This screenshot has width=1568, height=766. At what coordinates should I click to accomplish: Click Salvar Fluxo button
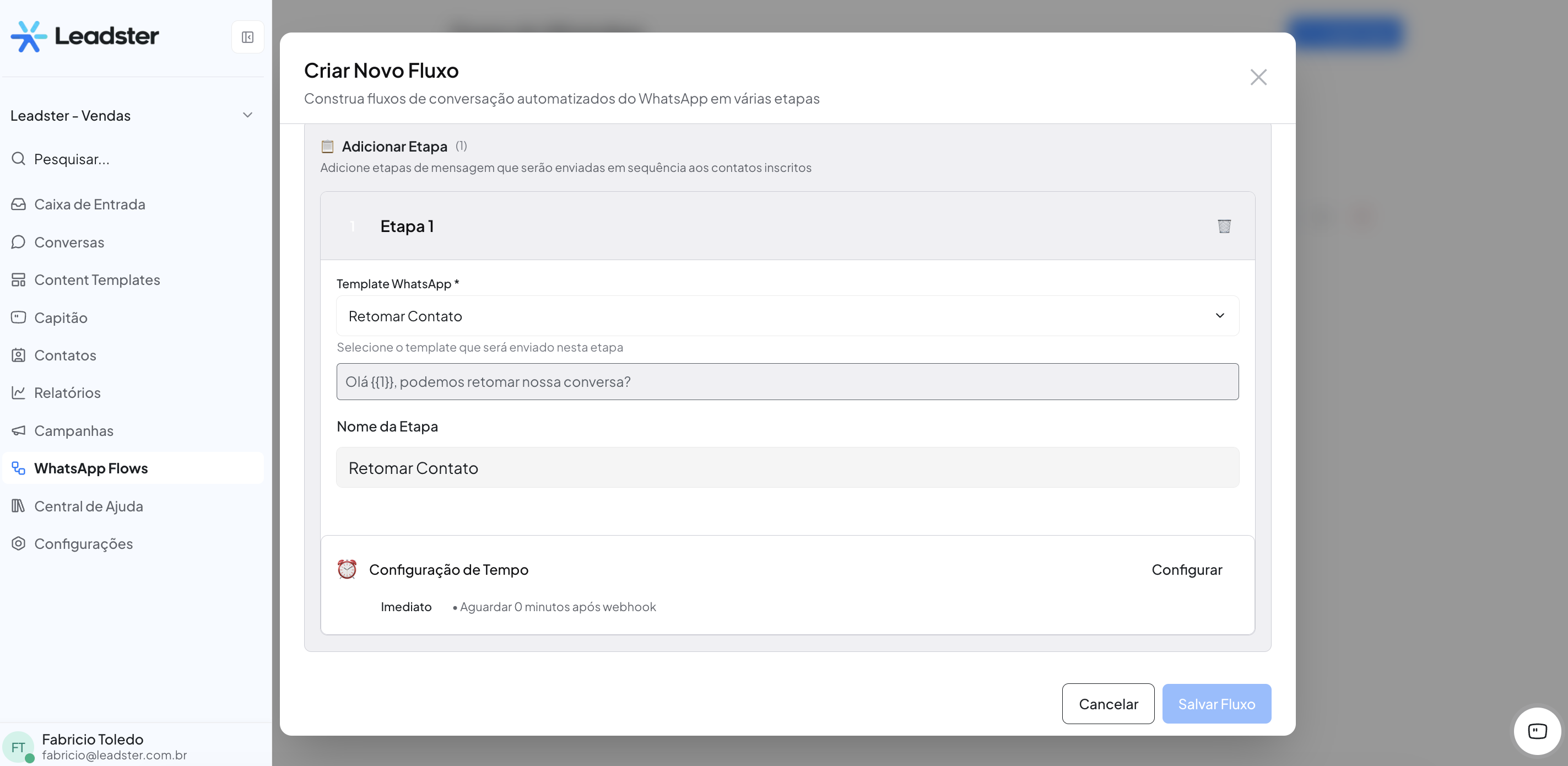[x=1216, y=704]
